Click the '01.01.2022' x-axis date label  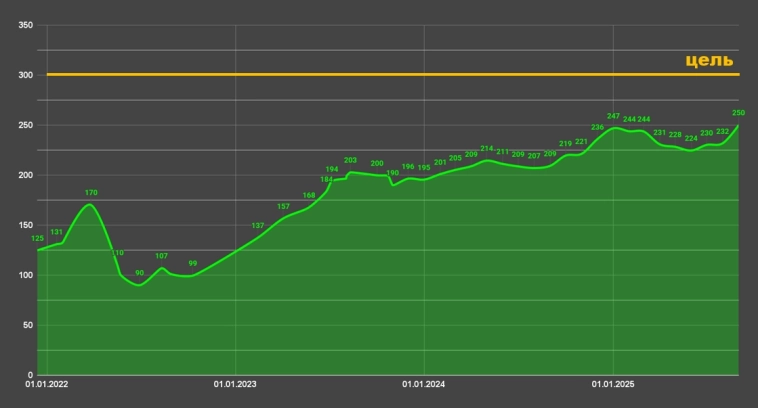click(x=46, y=384)
